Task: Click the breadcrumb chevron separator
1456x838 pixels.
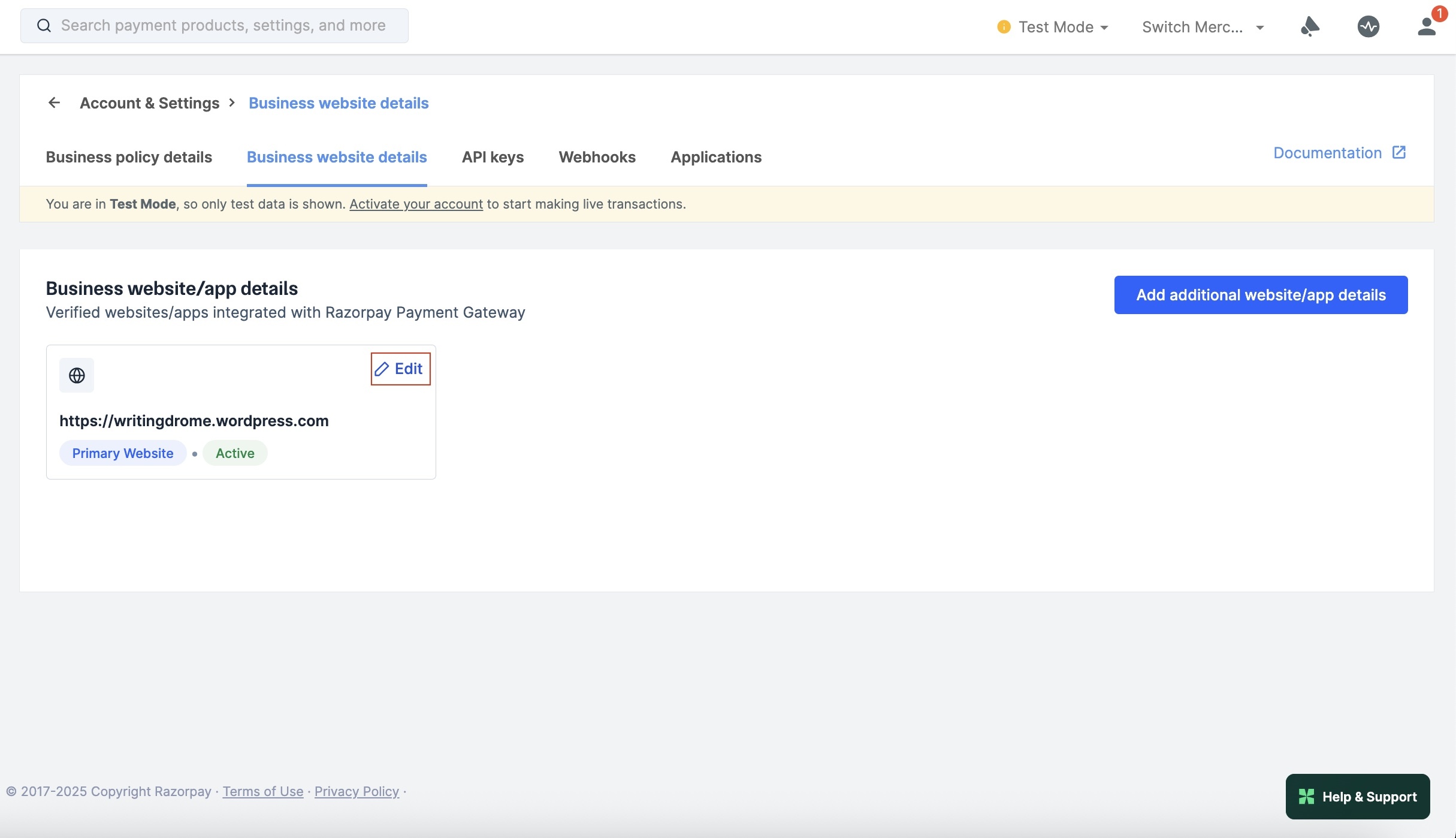Action: click(x=232, y=103)
